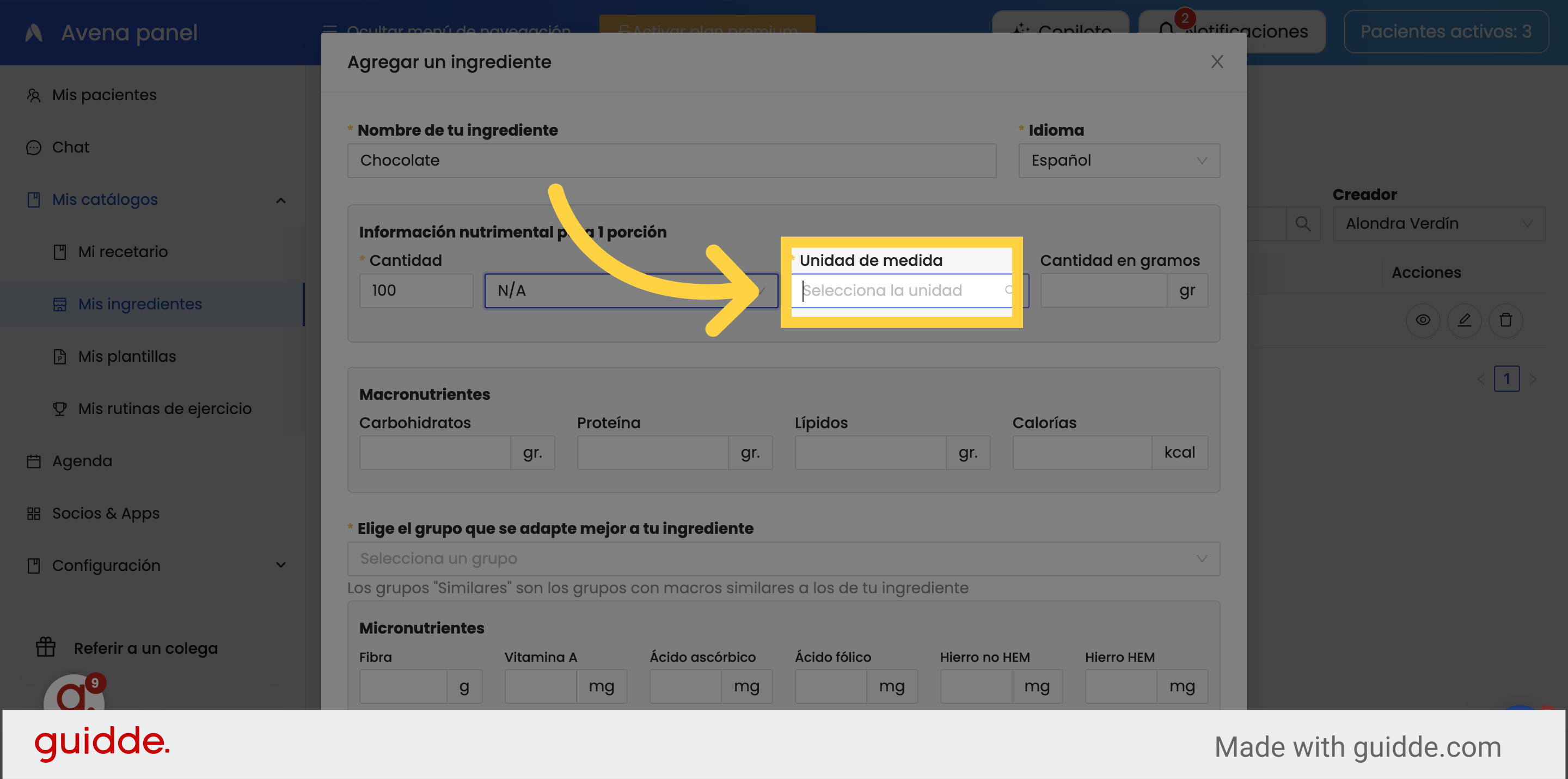The width and height of the screenshot is (1568, 779).
Task: Open the Selecciona un grupo dropdown
Action: point(783,558)
